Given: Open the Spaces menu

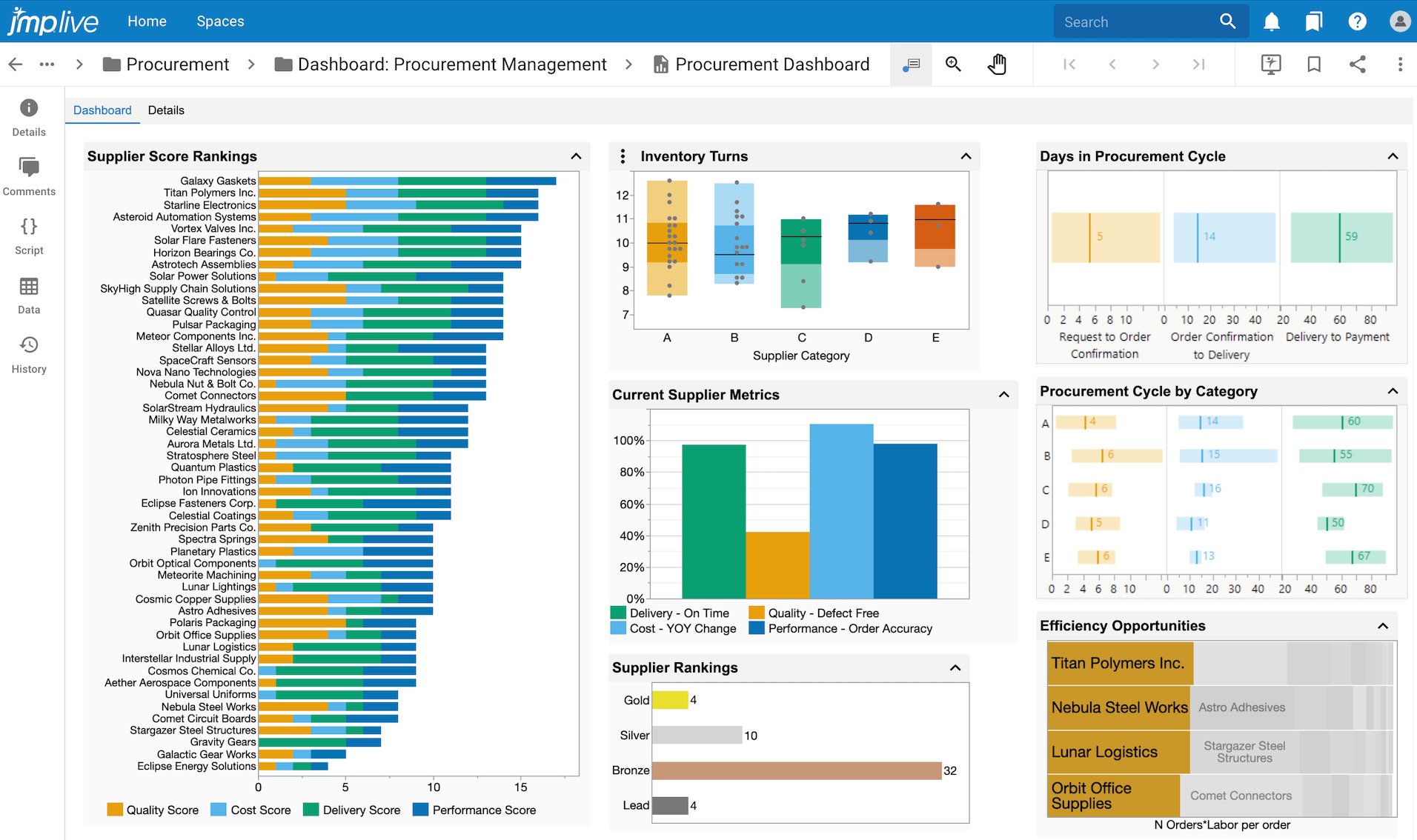Looking at the screenshot, I should point(220,21).
